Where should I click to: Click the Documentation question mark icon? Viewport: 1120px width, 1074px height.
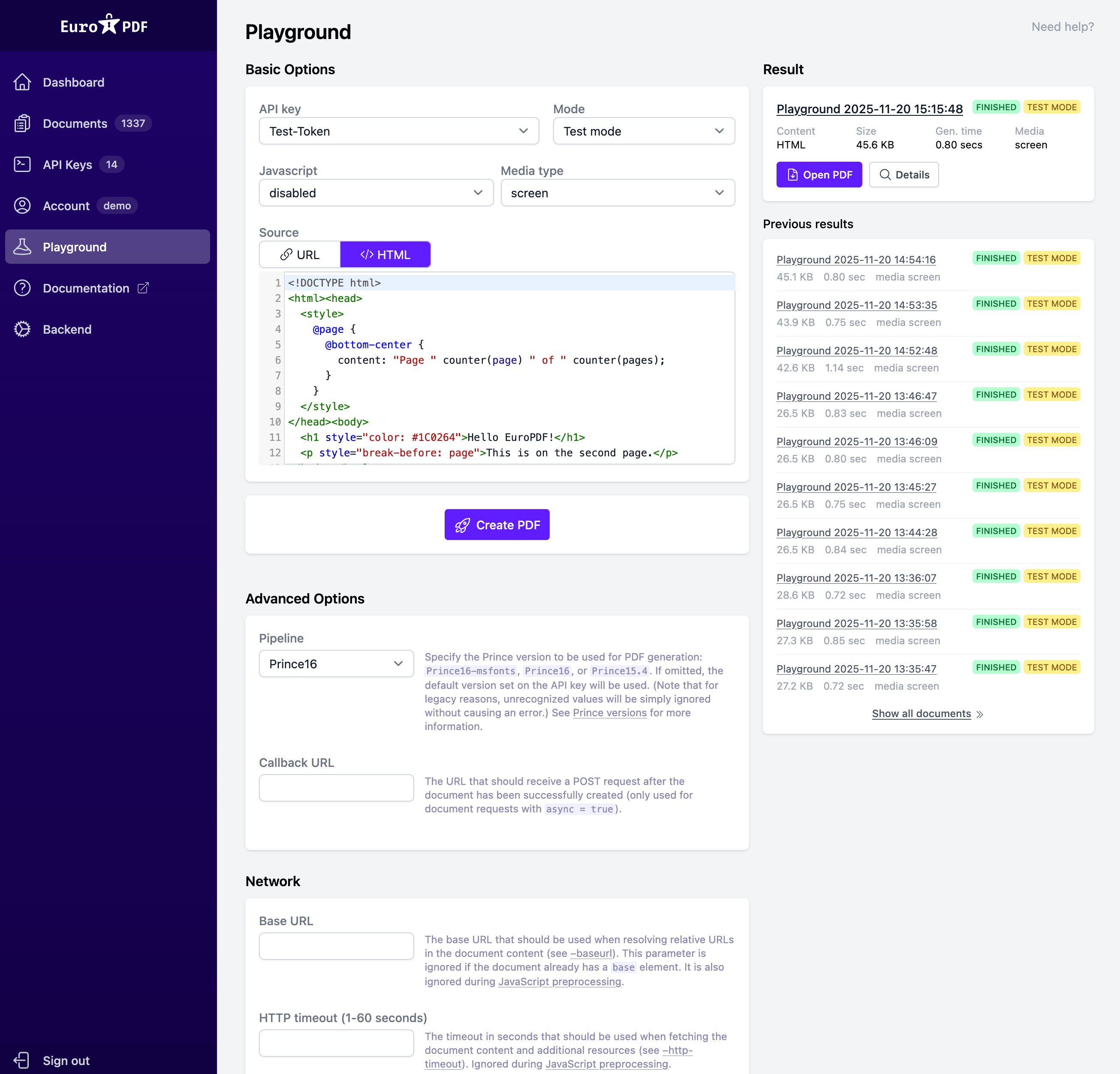22,288
